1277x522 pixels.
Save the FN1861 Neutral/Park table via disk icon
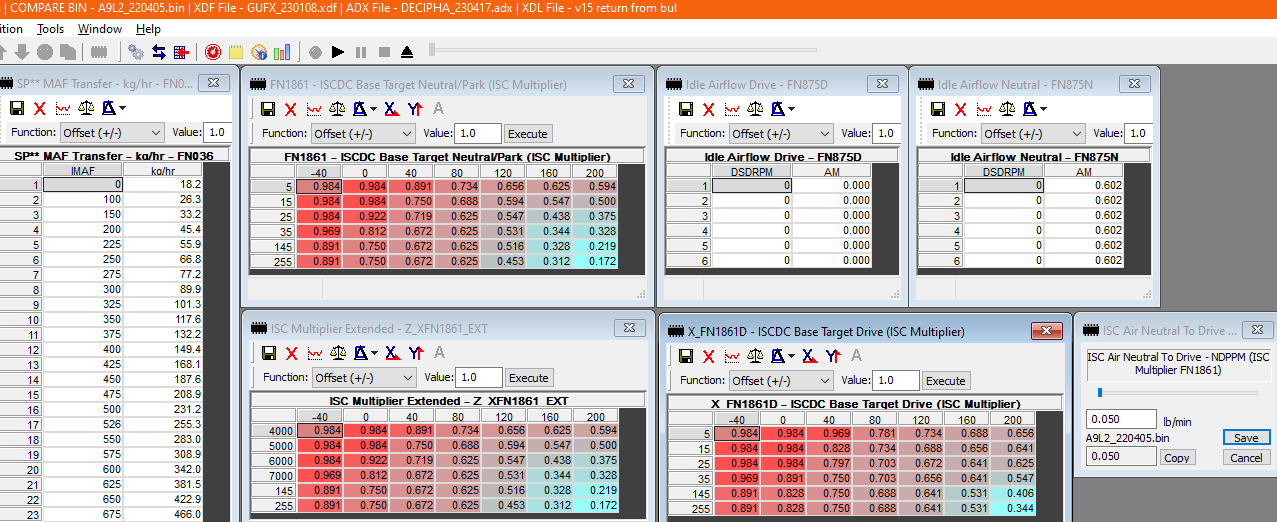pos(267,109)
